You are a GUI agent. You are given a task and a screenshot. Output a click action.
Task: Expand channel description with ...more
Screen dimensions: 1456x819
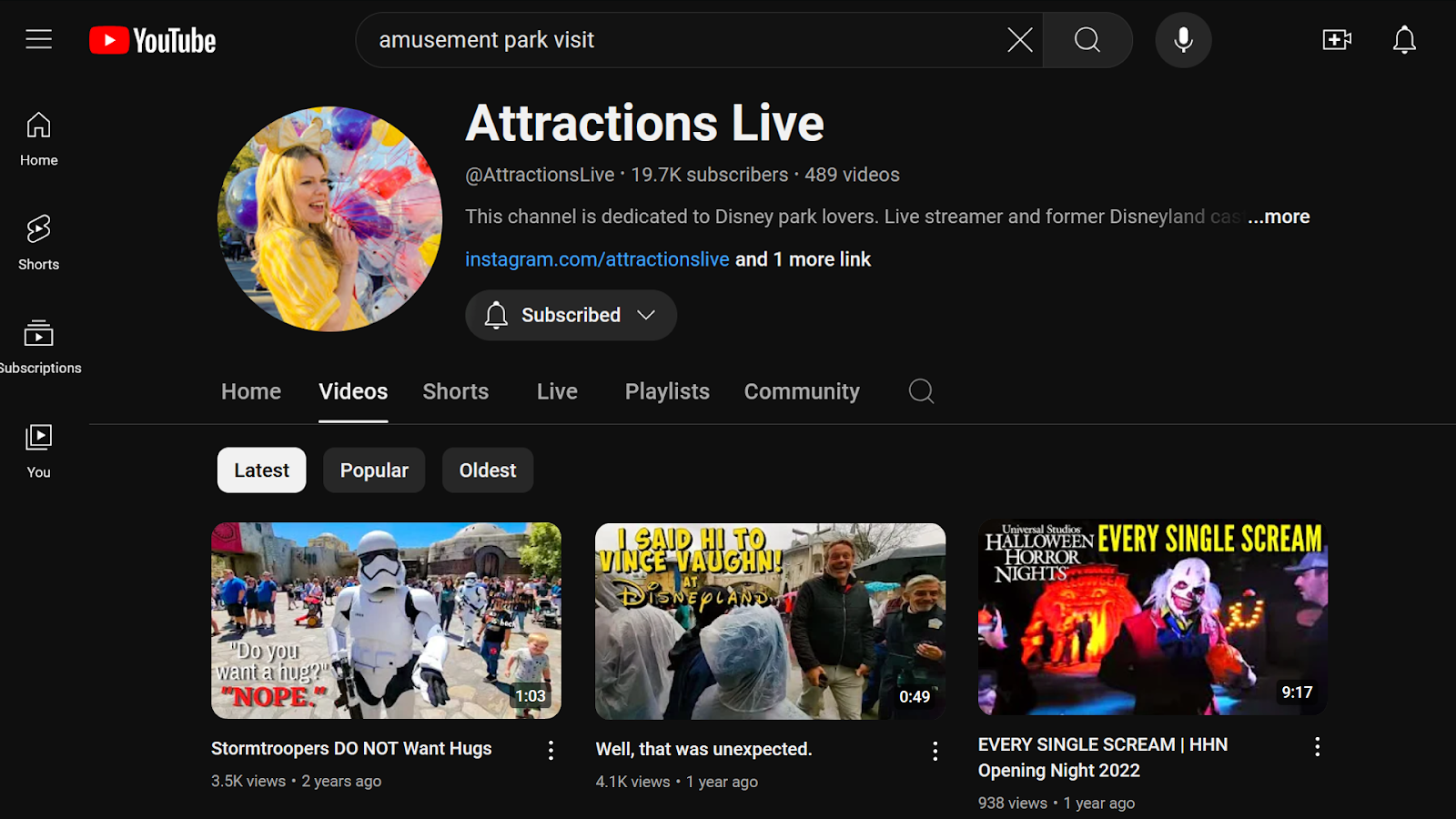click(1279, 217)
